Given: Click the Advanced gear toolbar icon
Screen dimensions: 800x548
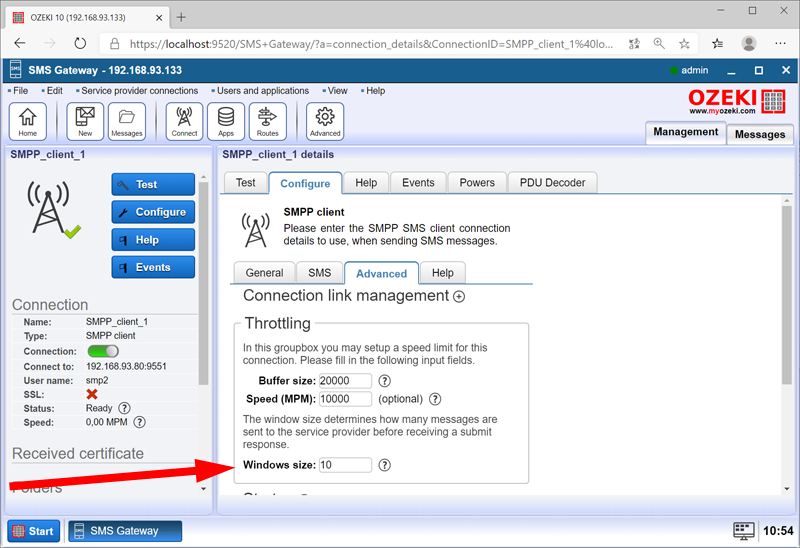Looking at the screenshot, I should pyautogui.click(x=325, y=121).
